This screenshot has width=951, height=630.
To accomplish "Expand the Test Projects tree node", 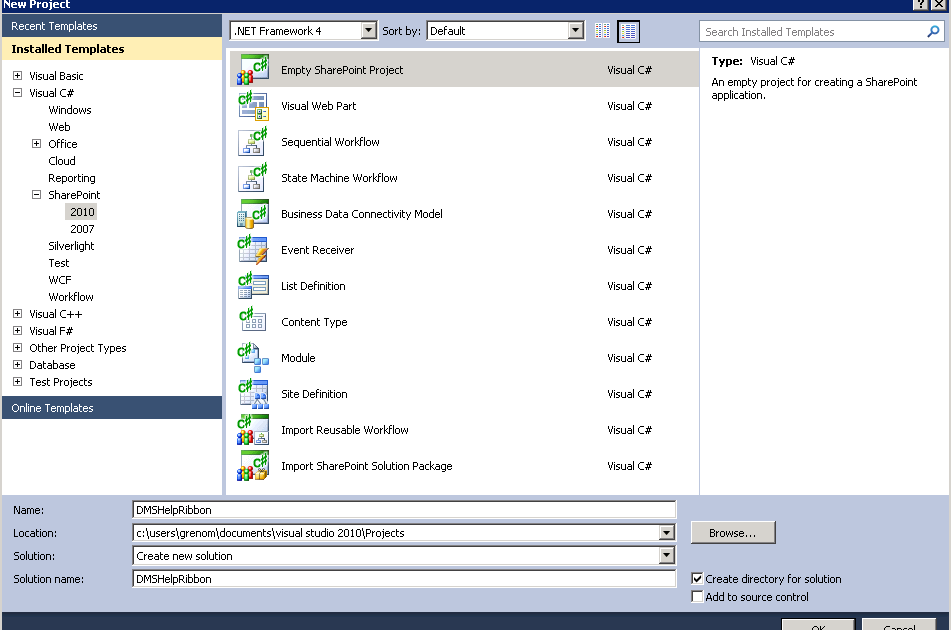I will pos(18,381).
